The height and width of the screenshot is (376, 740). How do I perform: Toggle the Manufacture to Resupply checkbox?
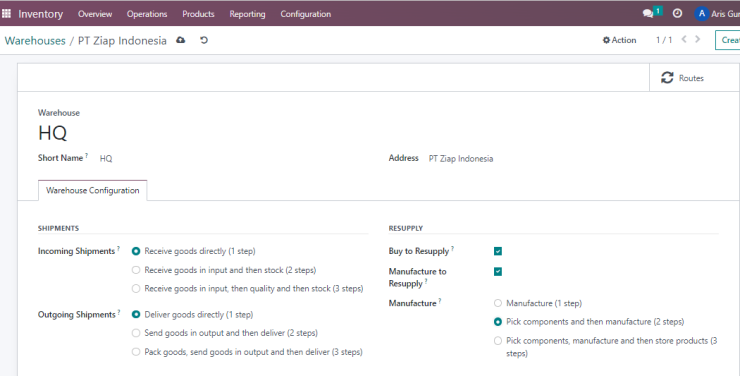tap(498, 272)
